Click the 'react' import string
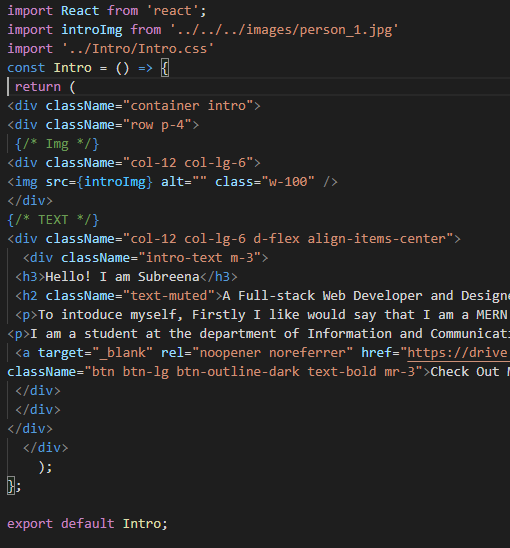This screenshot has height=548, width=510. [173, 10]
